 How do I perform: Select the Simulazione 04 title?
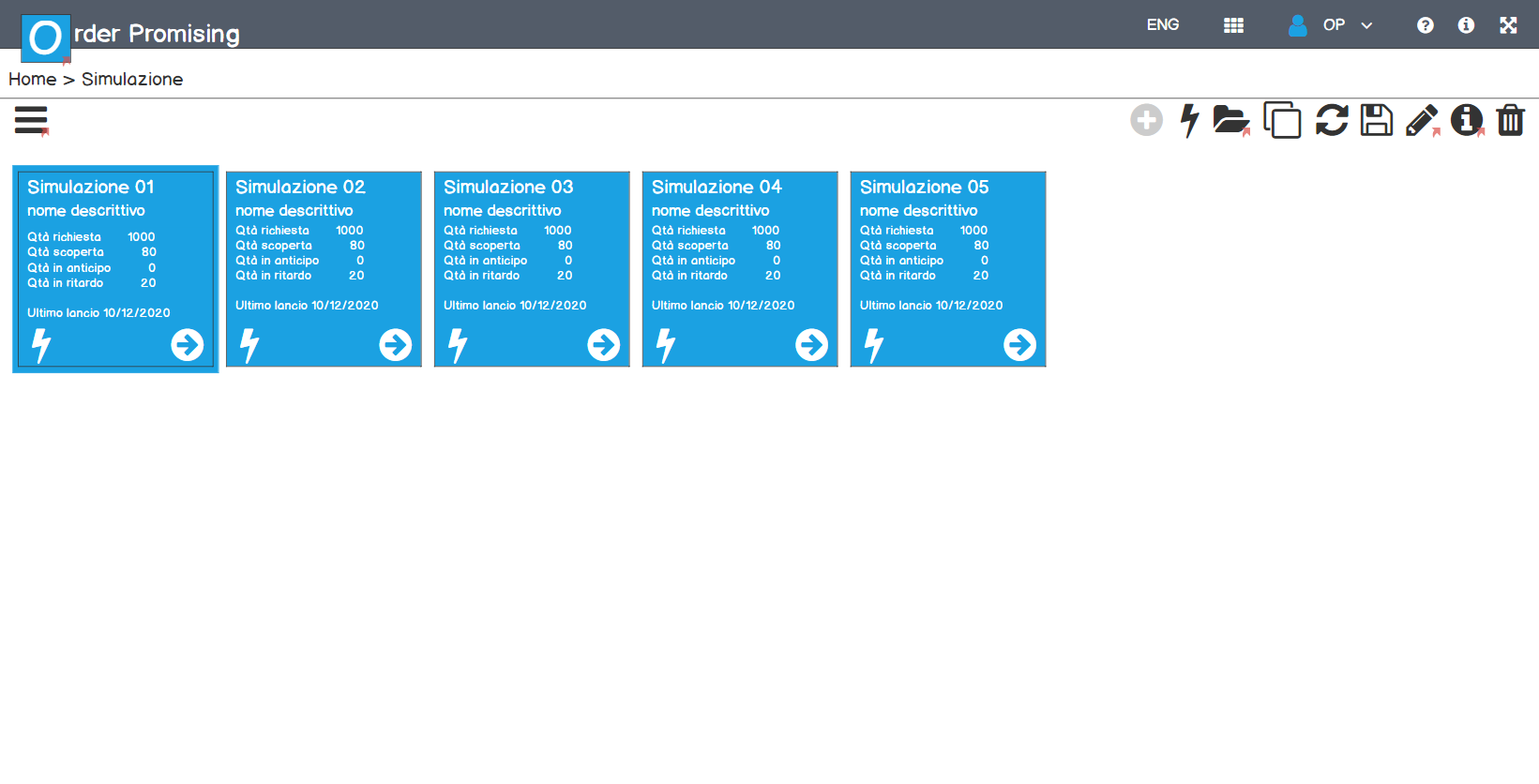pos(717,187)
